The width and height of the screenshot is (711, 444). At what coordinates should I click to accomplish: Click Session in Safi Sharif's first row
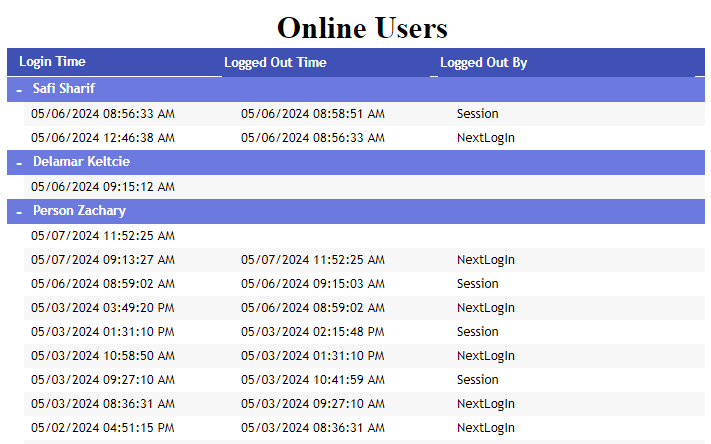tap(477, 114)
